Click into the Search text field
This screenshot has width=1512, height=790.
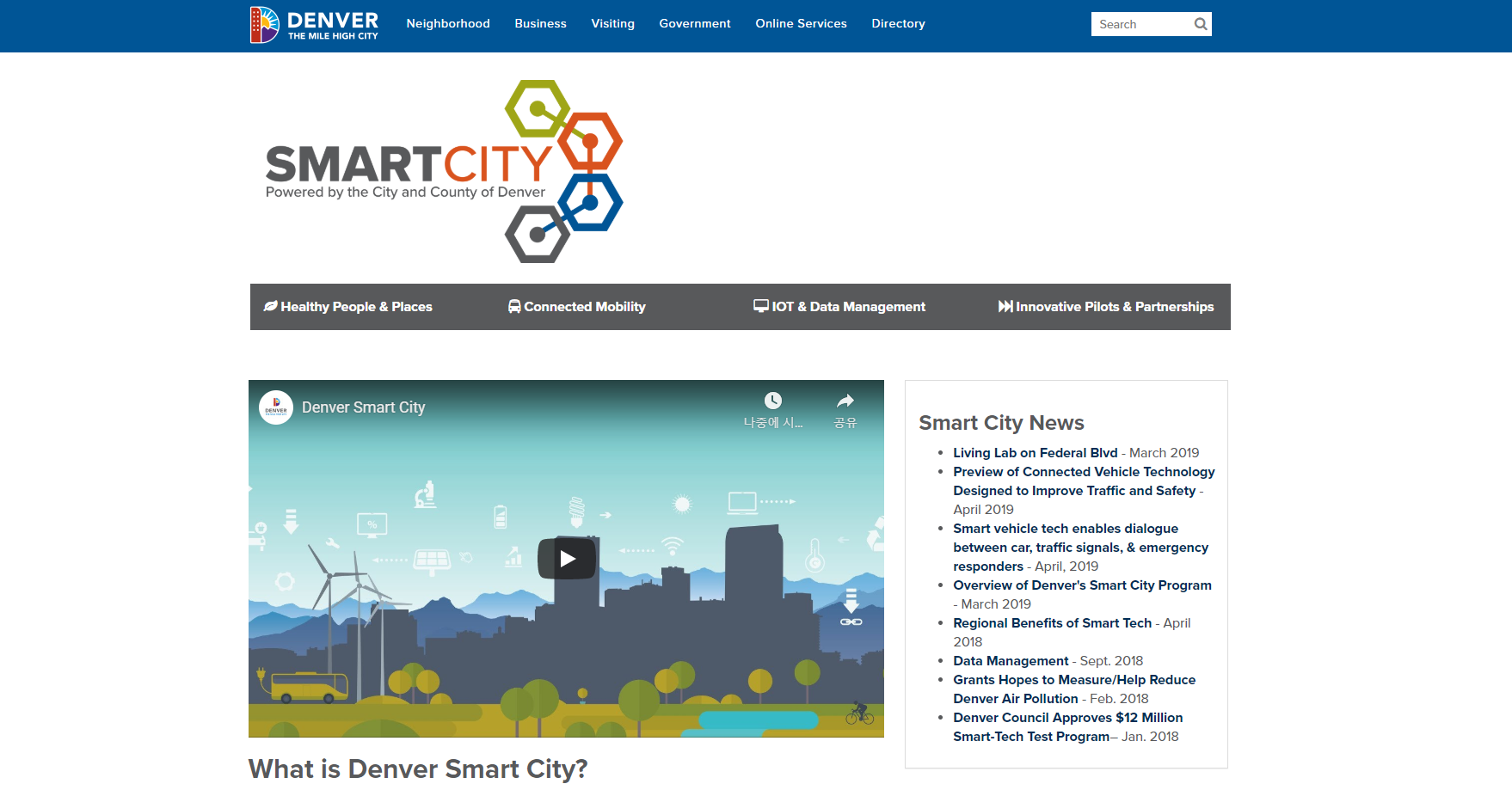point(1140,24)
